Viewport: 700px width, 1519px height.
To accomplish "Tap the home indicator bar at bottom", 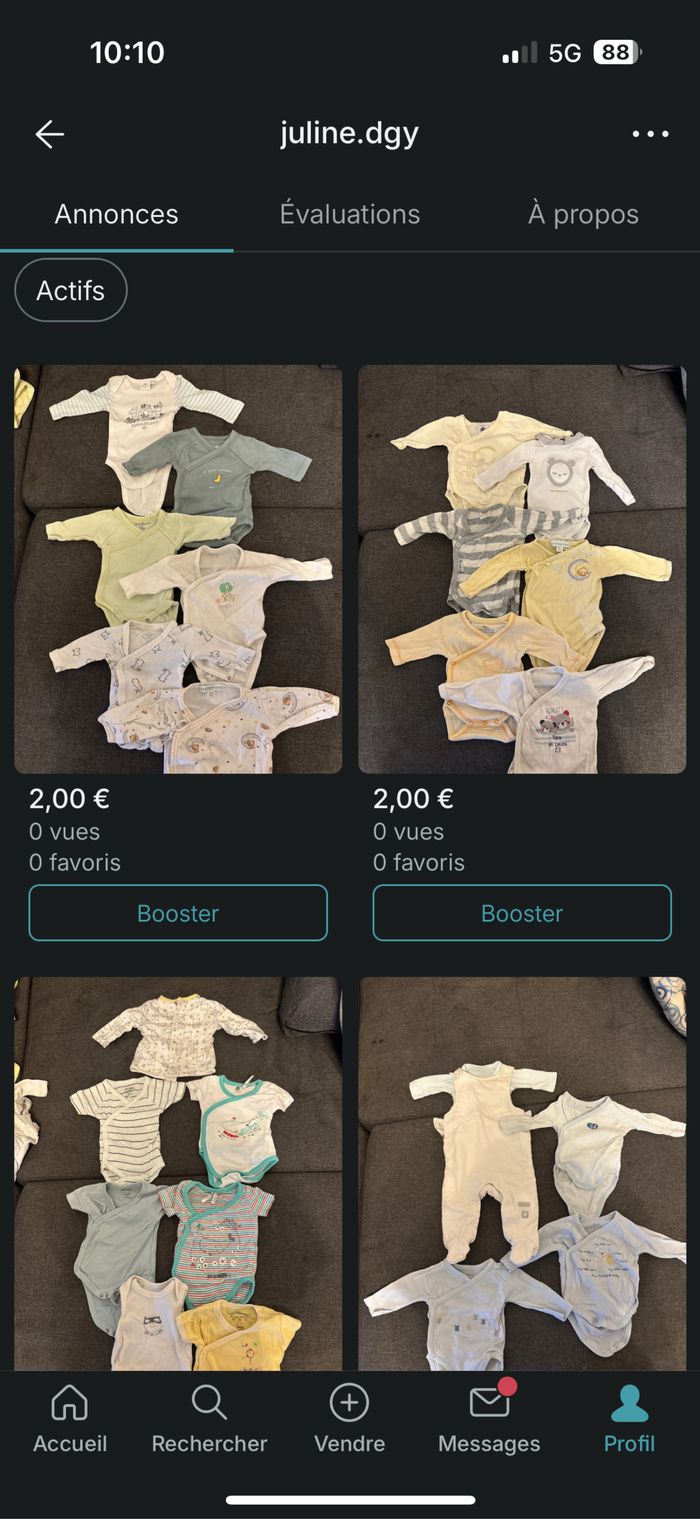I will pos(350,1500).
